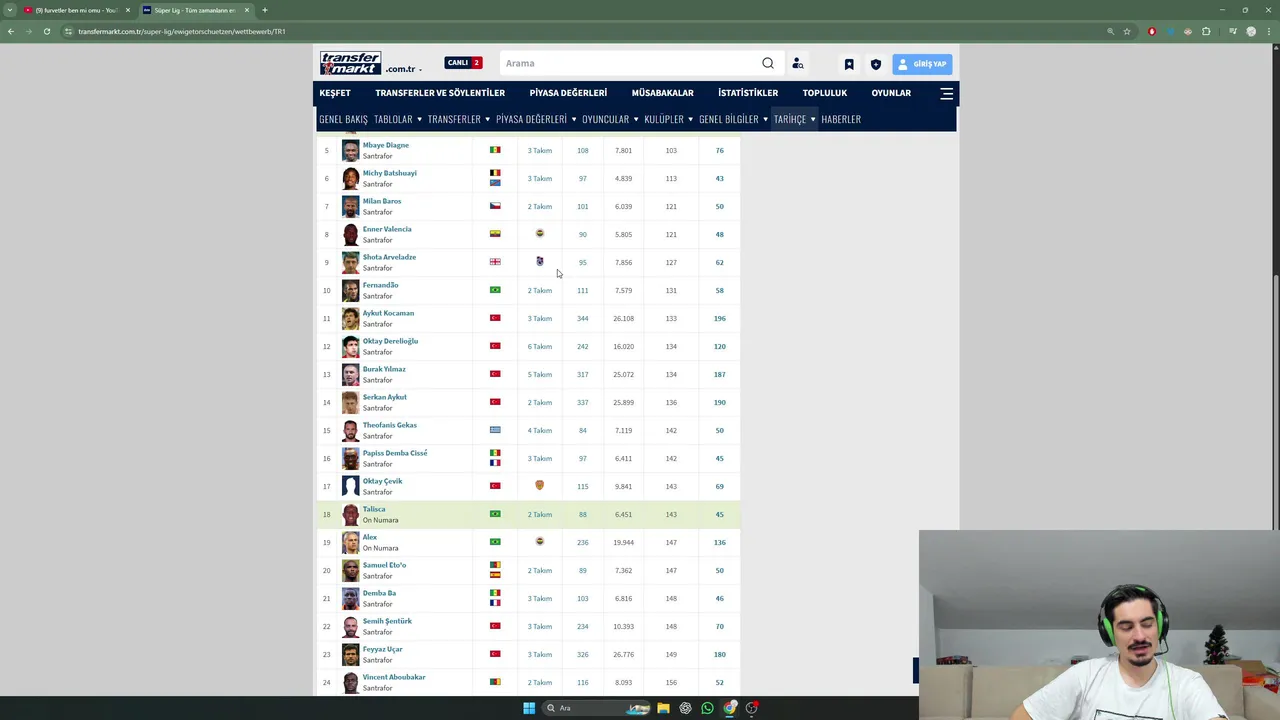Click the taskbar Ara search box
The image size is (1280, 720).
coord(598,708)
